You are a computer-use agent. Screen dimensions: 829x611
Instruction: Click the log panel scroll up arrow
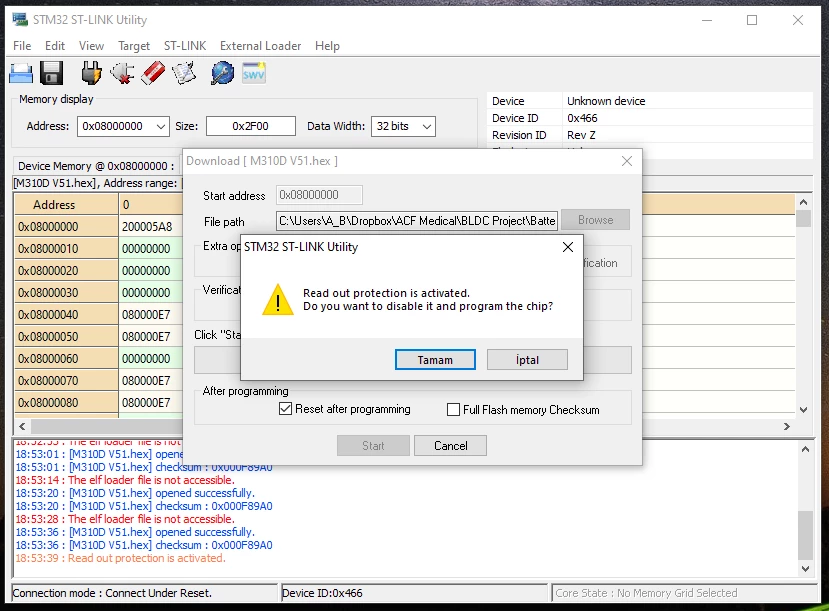pos(805,449)
